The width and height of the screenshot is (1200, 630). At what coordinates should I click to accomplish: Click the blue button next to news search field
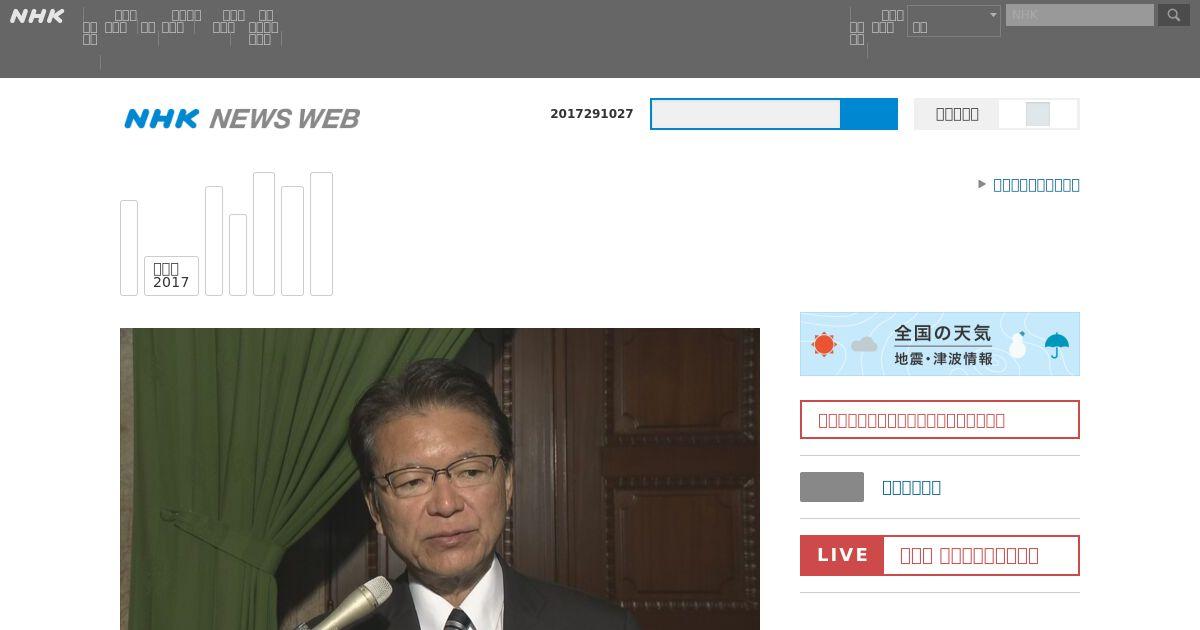(869, 114)
